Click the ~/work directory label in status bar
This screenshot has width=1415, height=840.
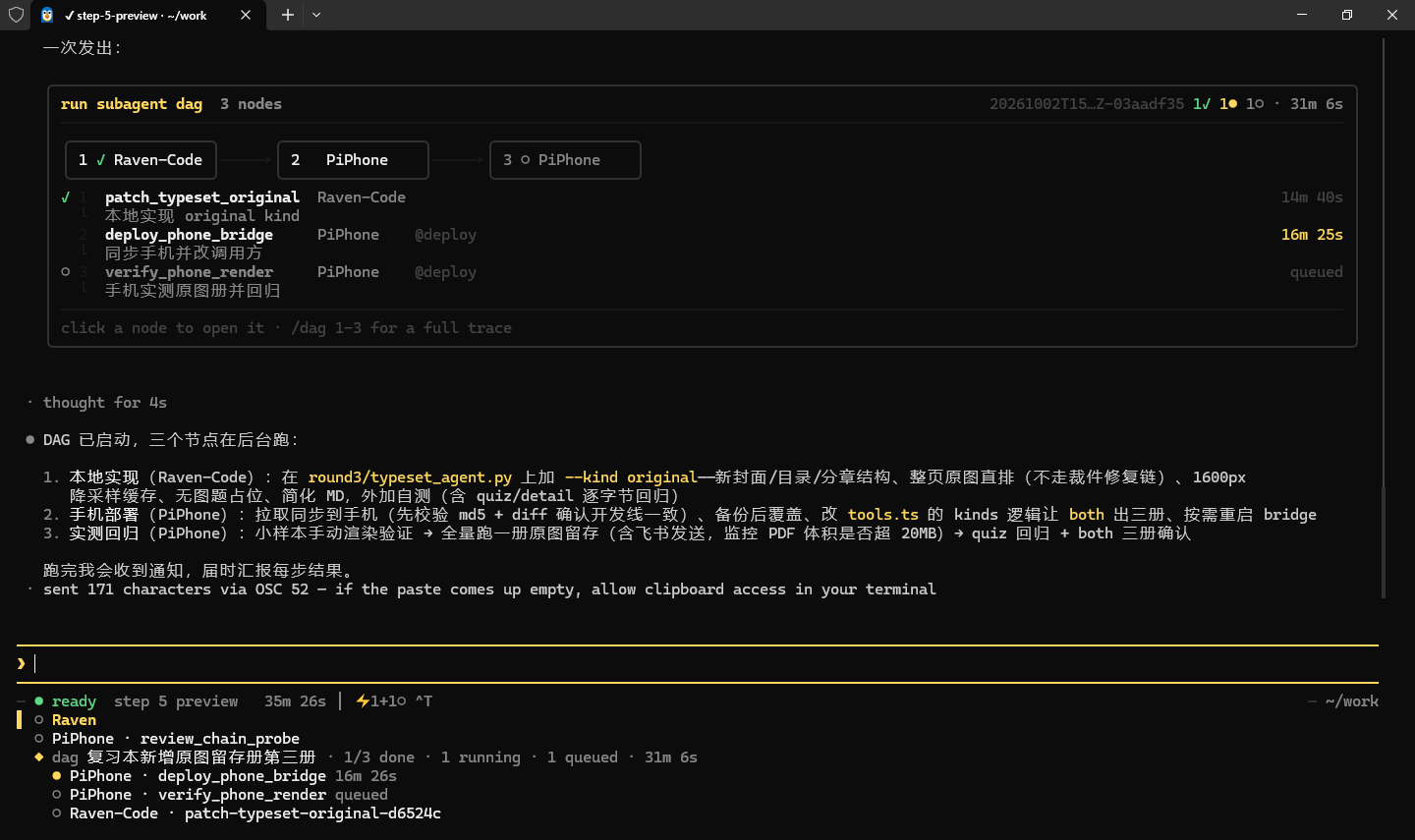1352,701
